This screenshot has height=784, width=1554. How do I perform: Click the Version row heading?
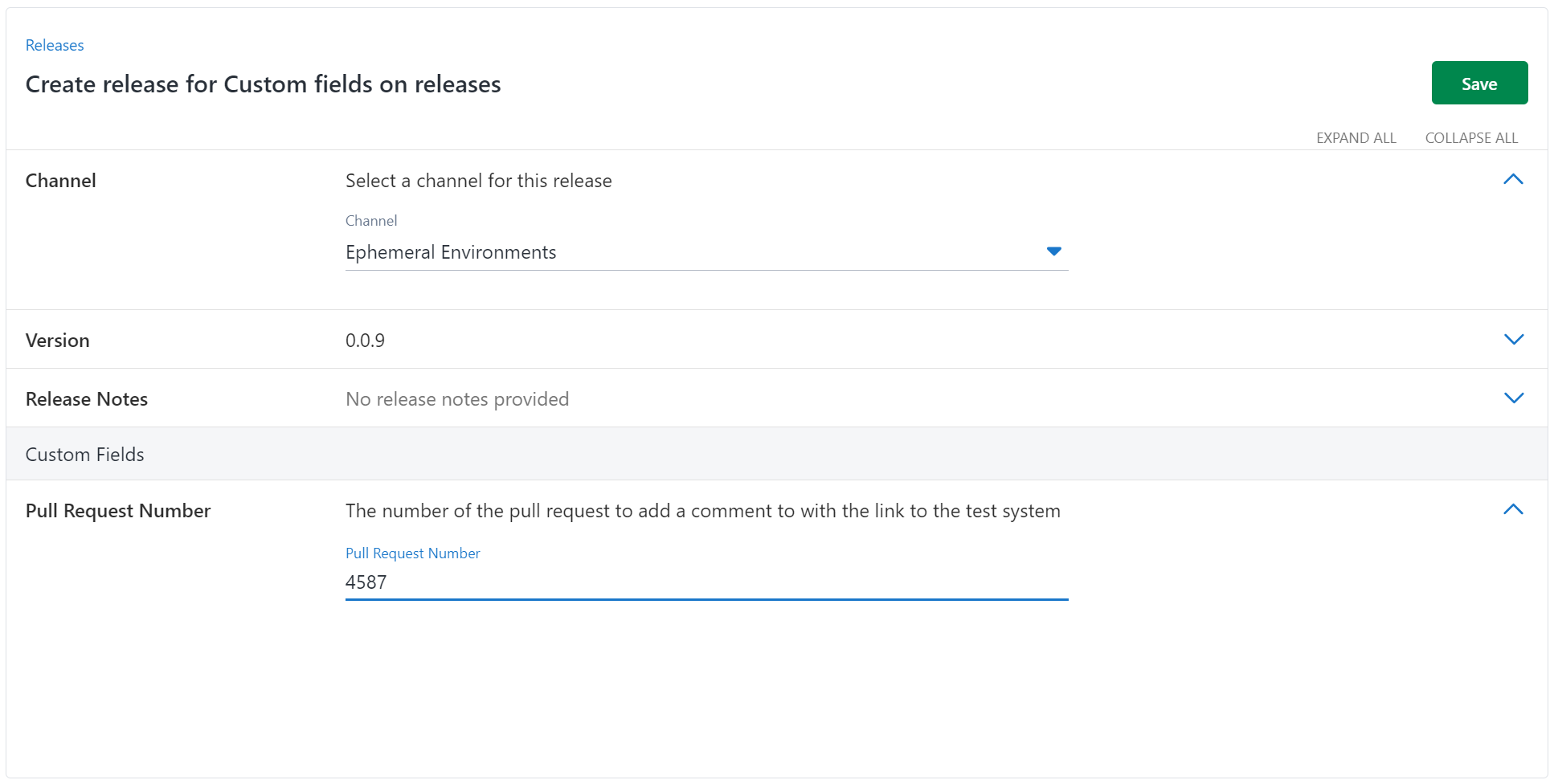click(x=57, y=341)
